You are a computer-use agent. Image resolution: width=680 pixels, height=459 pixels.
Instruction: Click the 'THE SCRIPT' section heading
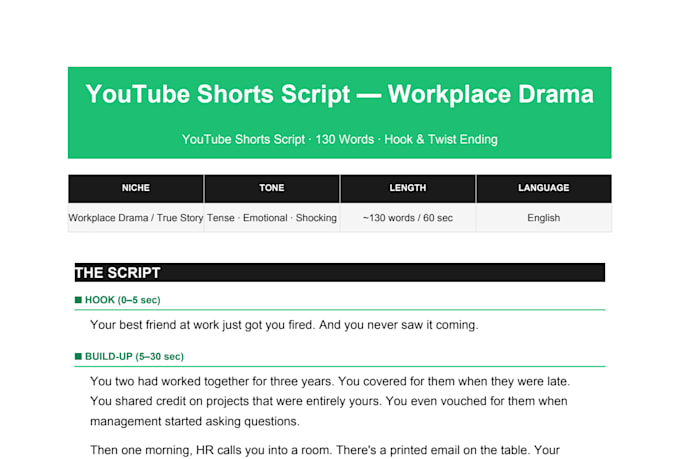340,272
